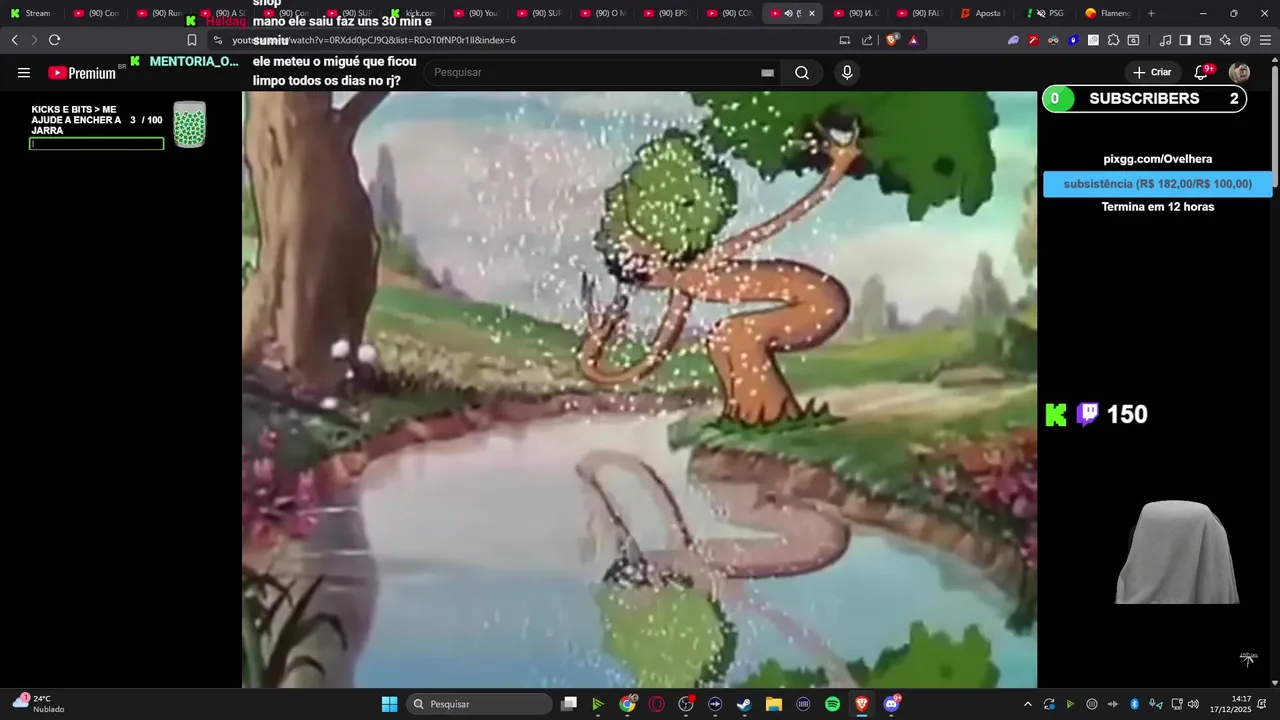Open the browser extensions puzzle icon
Screen dimensions: 1280x720
1113,40
